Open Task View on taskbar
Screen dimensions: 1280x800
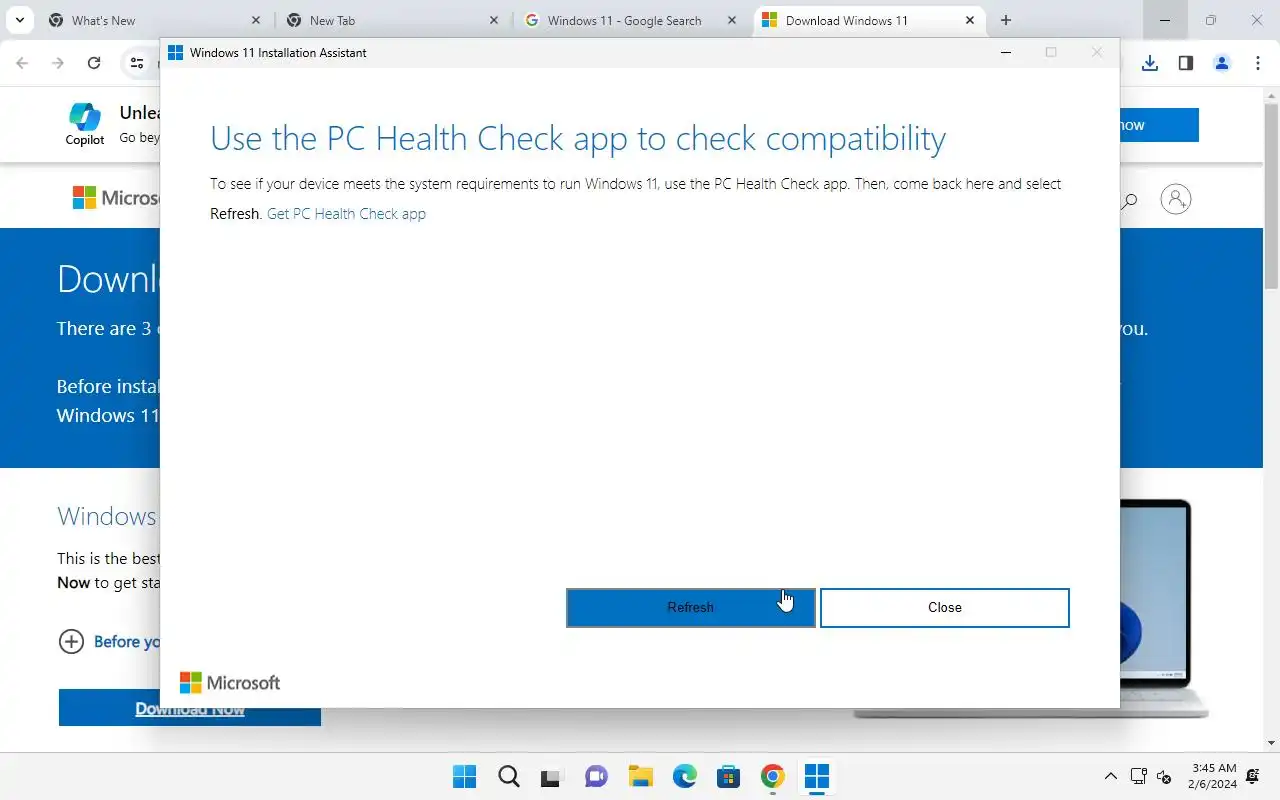[x=553, y=777]
